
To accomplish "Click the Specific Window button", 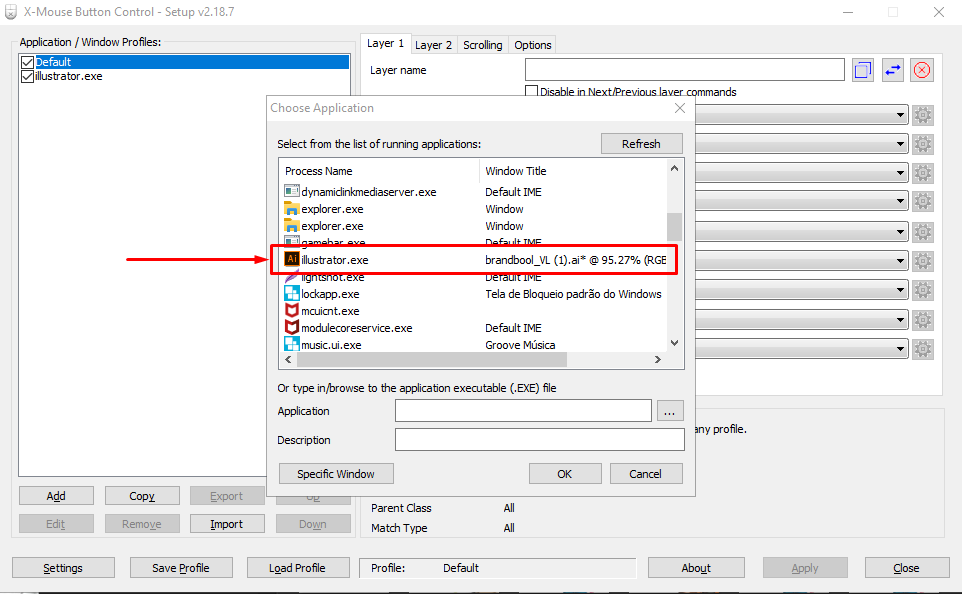I will coord(336,473).
